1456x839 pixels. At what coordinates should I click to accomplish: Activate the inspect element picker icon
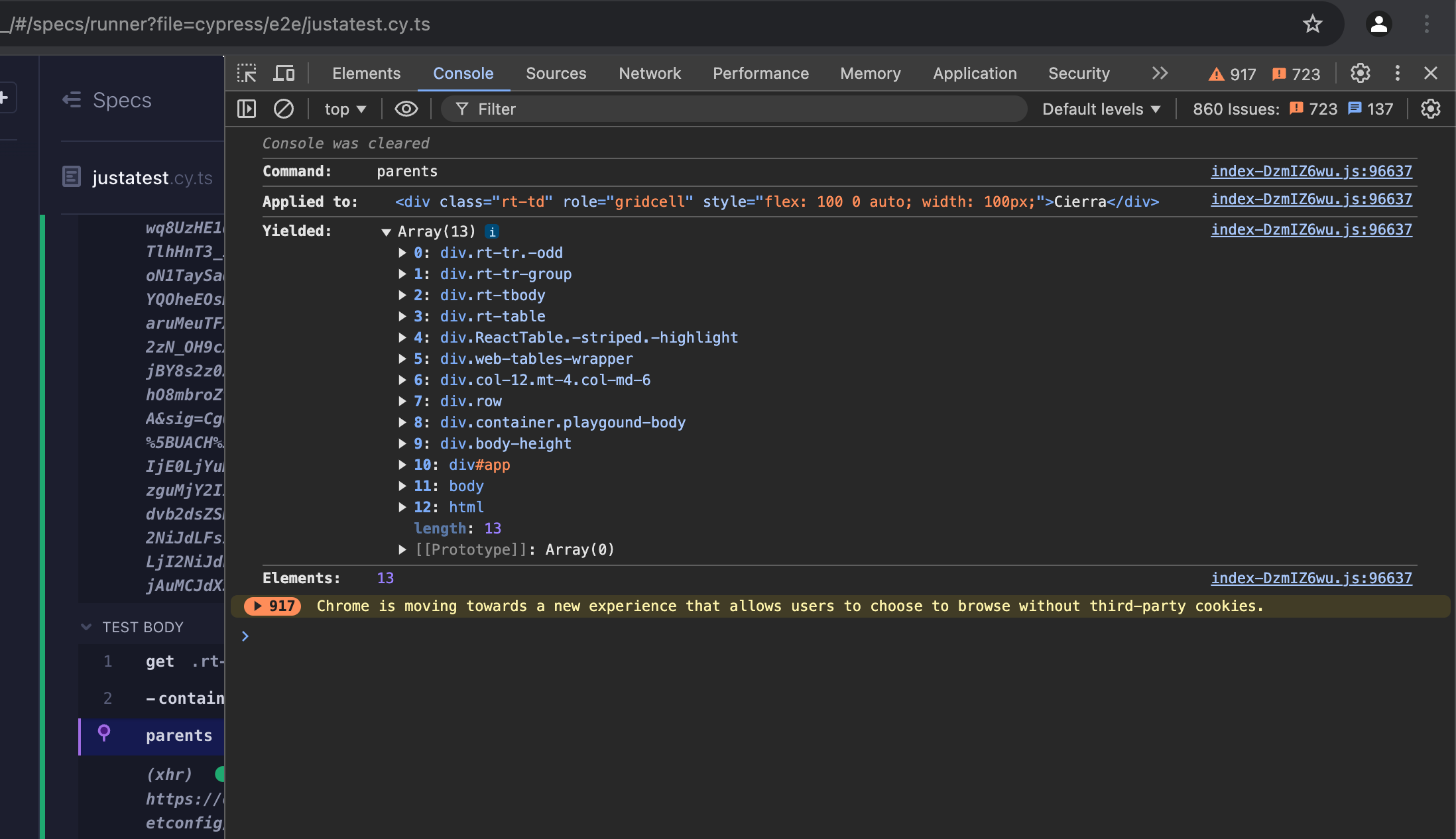coord(247,73)
